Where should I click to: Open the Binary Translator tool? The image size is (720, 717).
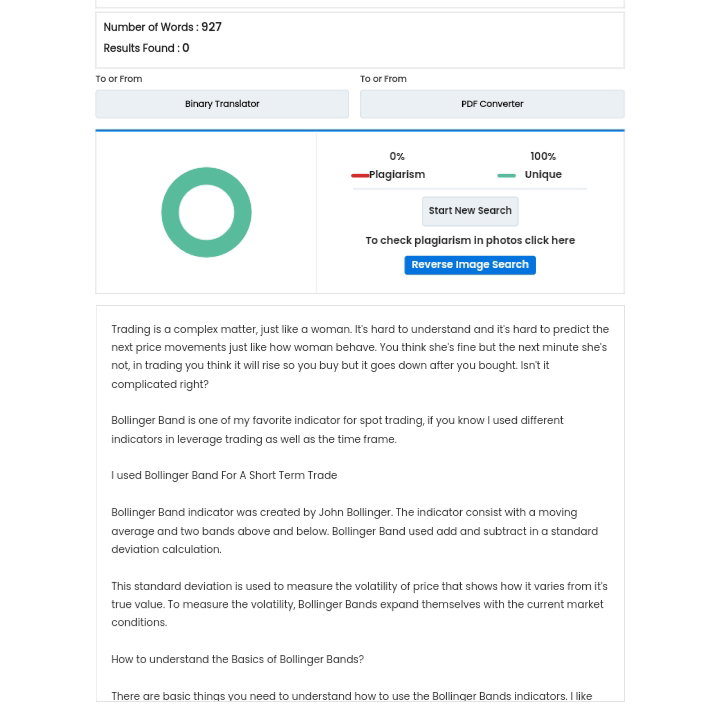click(x=222, y=104)
